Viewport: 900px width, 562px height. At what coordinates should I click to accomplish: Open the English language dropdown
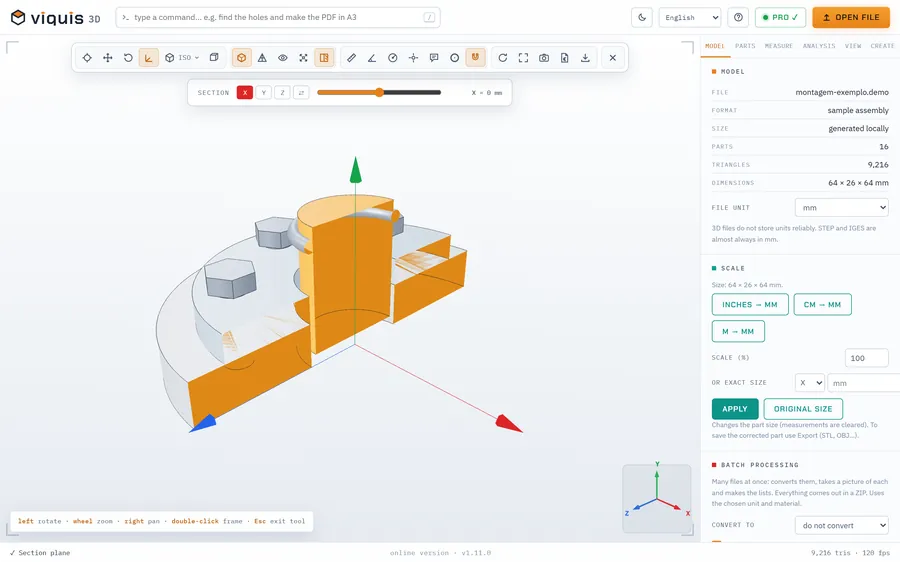[x=690, y=17]
